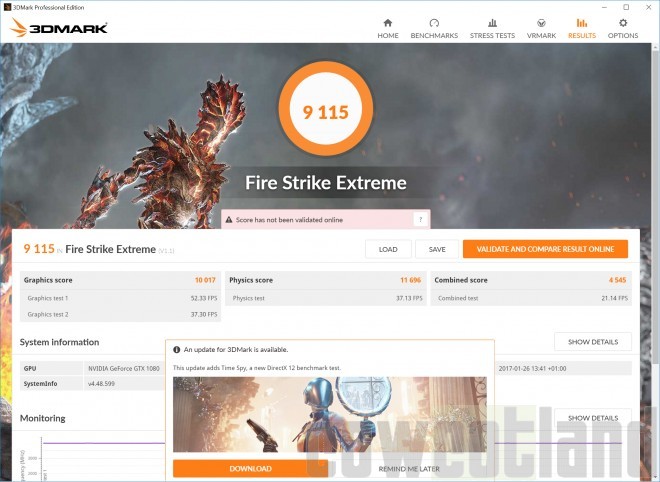The width and height of the screenshot is (660, 482).
Task: Show details for System information
Action: pos(593,342)
